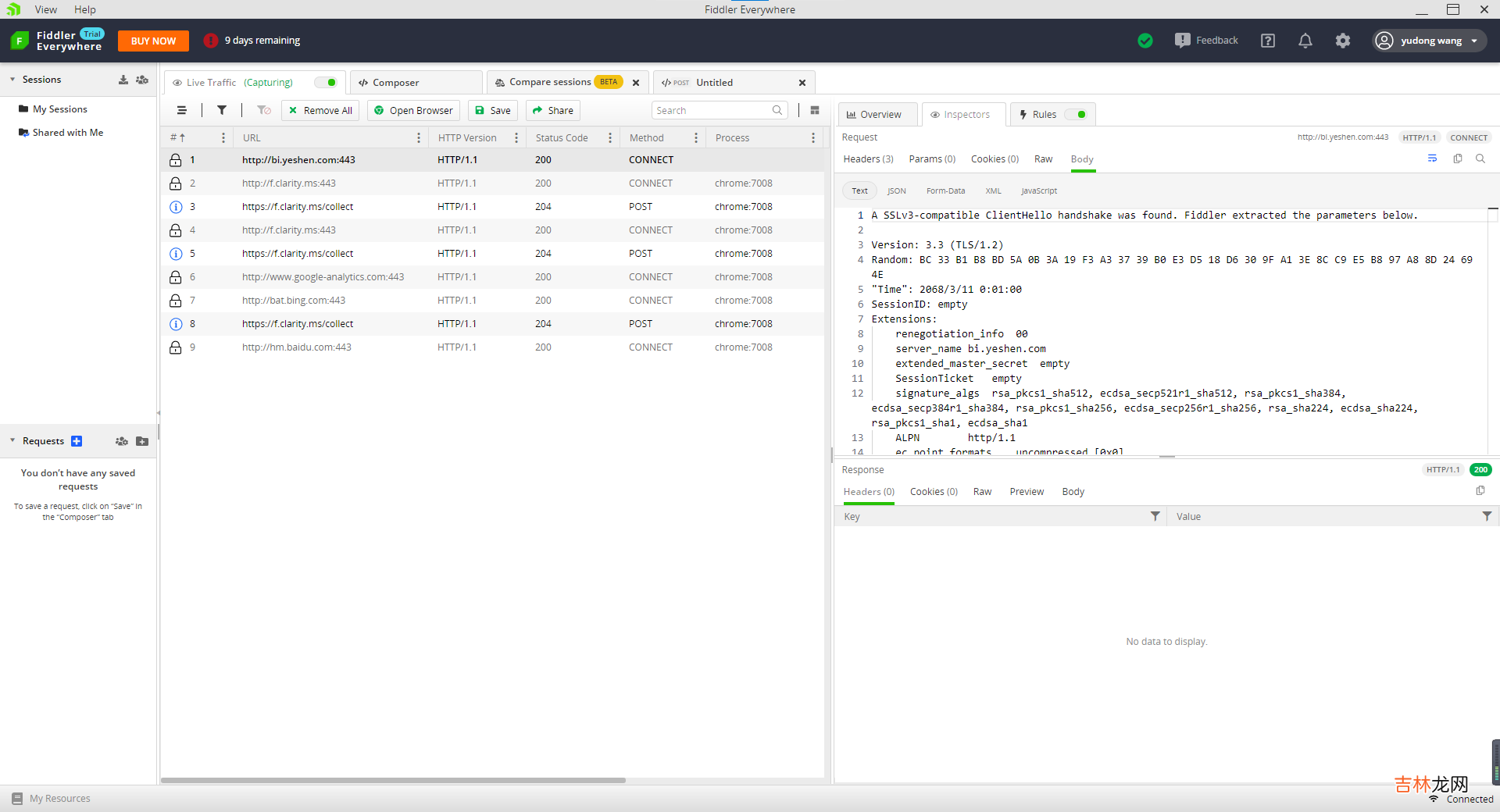Select session row http://bat.bing.com:443
This screenshot has width=1500, height=812.
[492, 301]
